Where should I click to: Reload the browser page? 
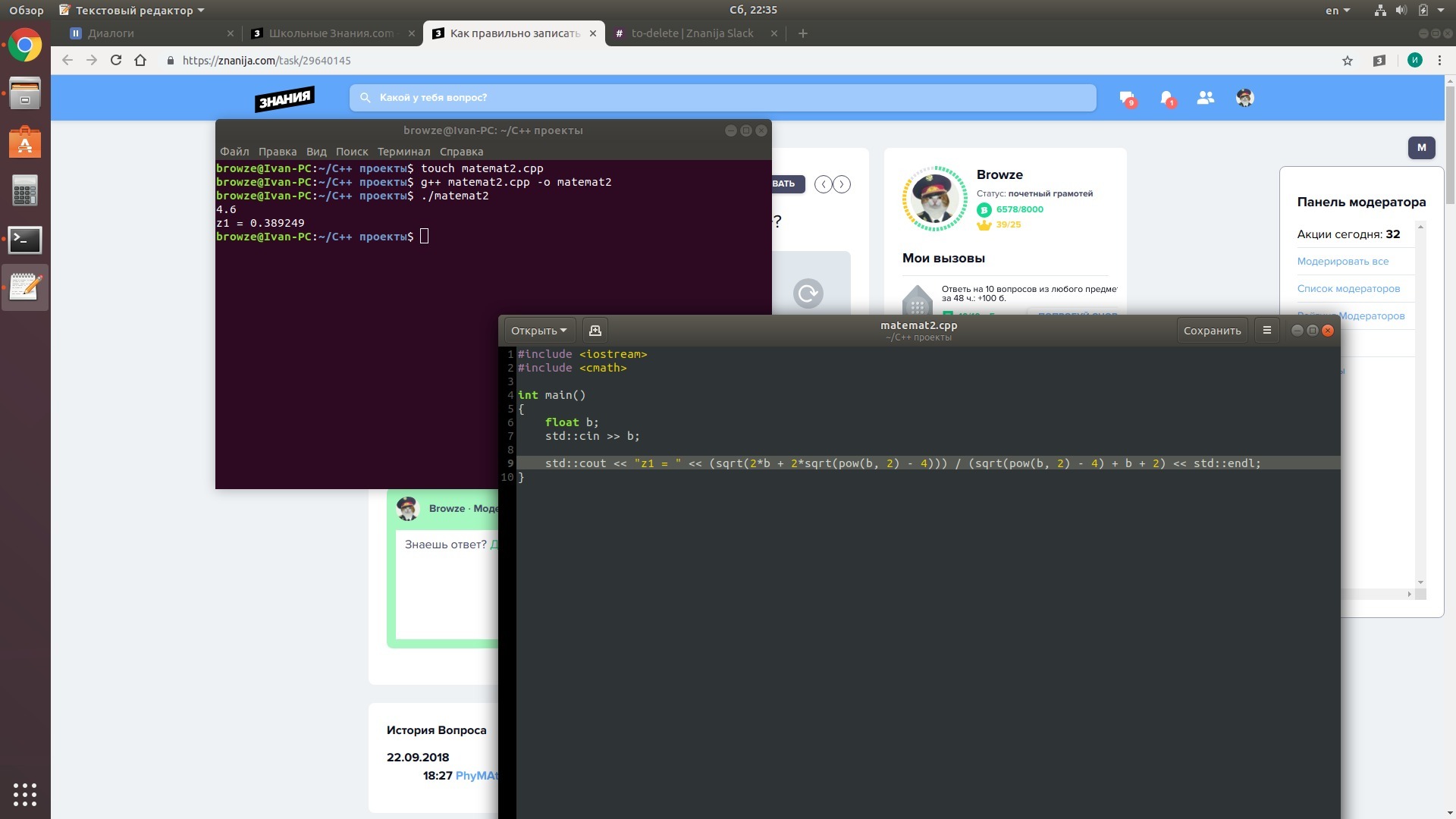click(116, 61)
